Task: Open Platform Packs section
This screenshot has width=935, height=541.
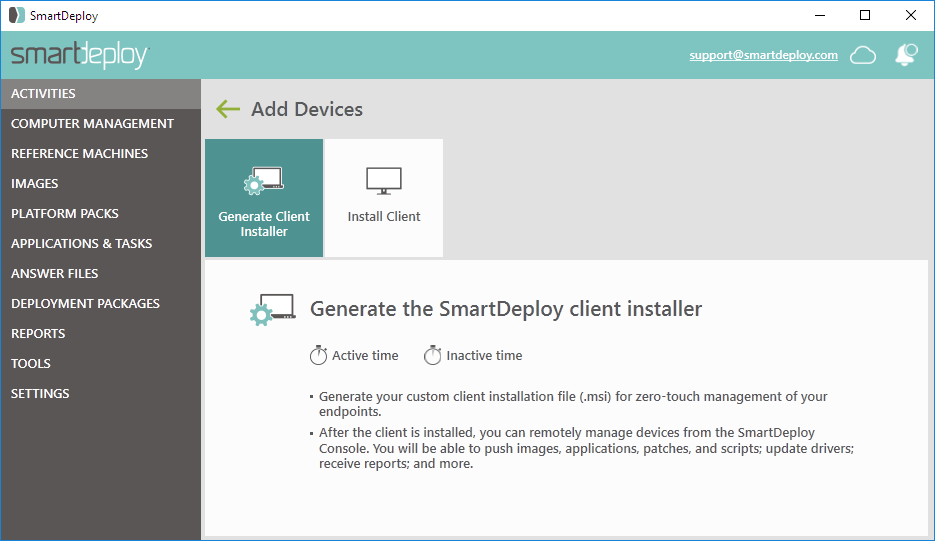Action: pyautogui.click(x=101, y=214)
